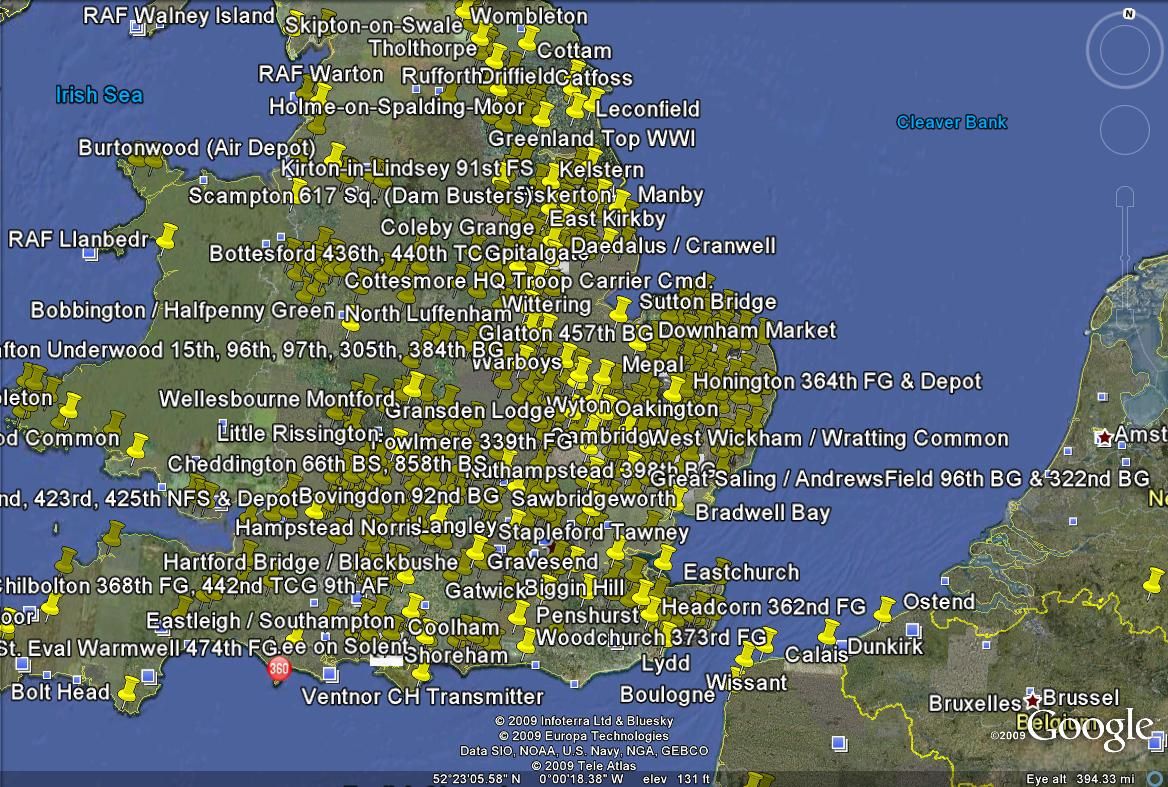Click the Hampstead Norris label
The height and width of the screenshot is (787, 1168).
pyautogui.click(x=329, y=527)
